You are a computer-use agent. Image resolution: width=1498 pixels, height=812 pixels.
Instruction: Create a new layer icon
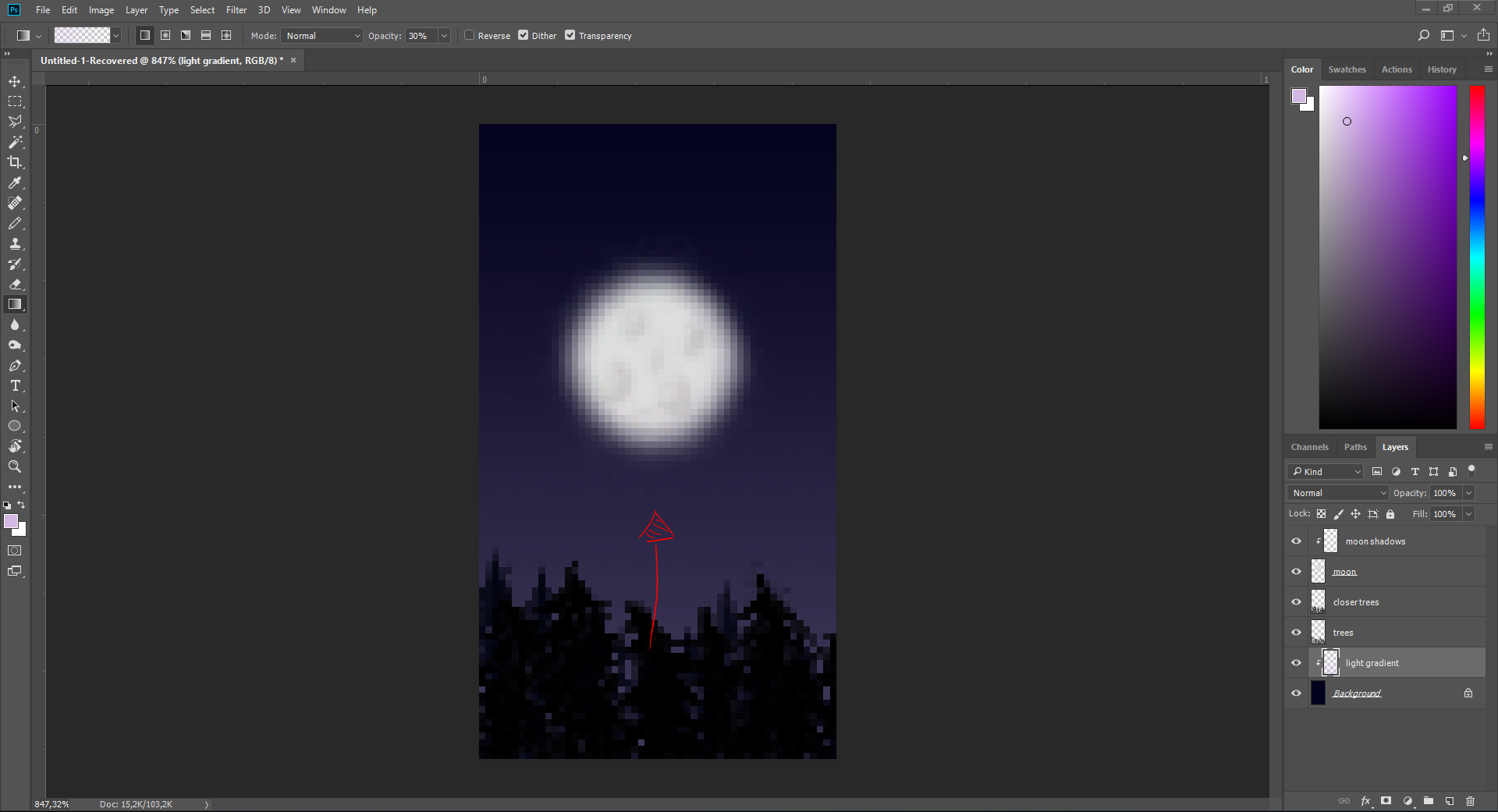click(1450, 801)
